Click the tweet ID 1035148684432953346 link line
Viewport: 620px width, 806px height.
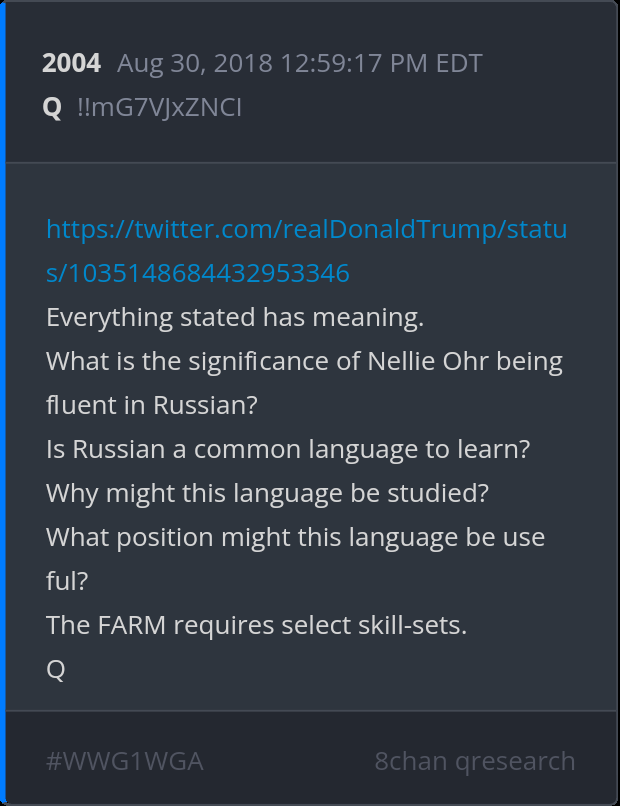(198, 273)
